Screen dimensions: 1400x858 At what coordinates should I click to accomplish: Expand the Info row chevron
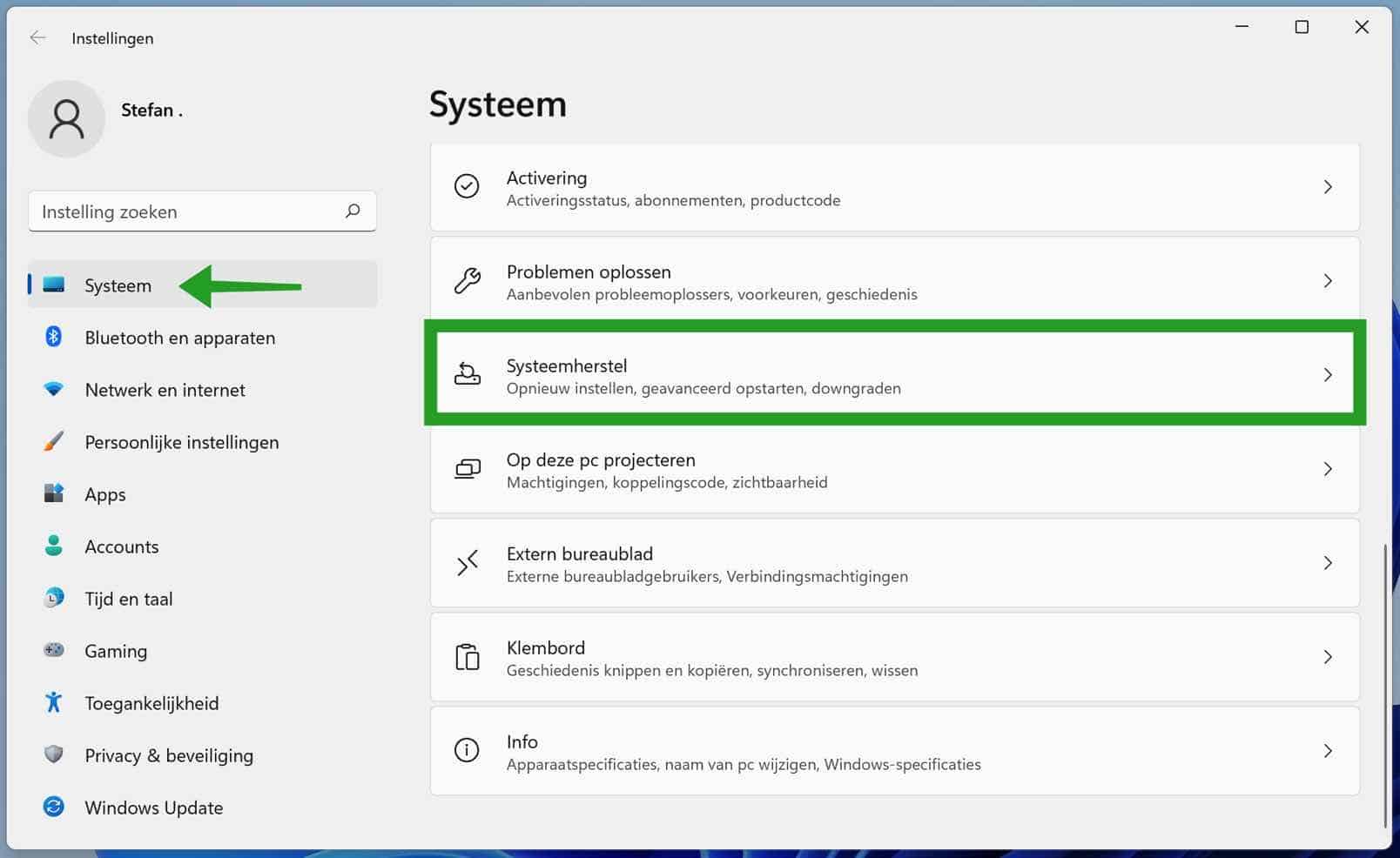coord(1328,751)
